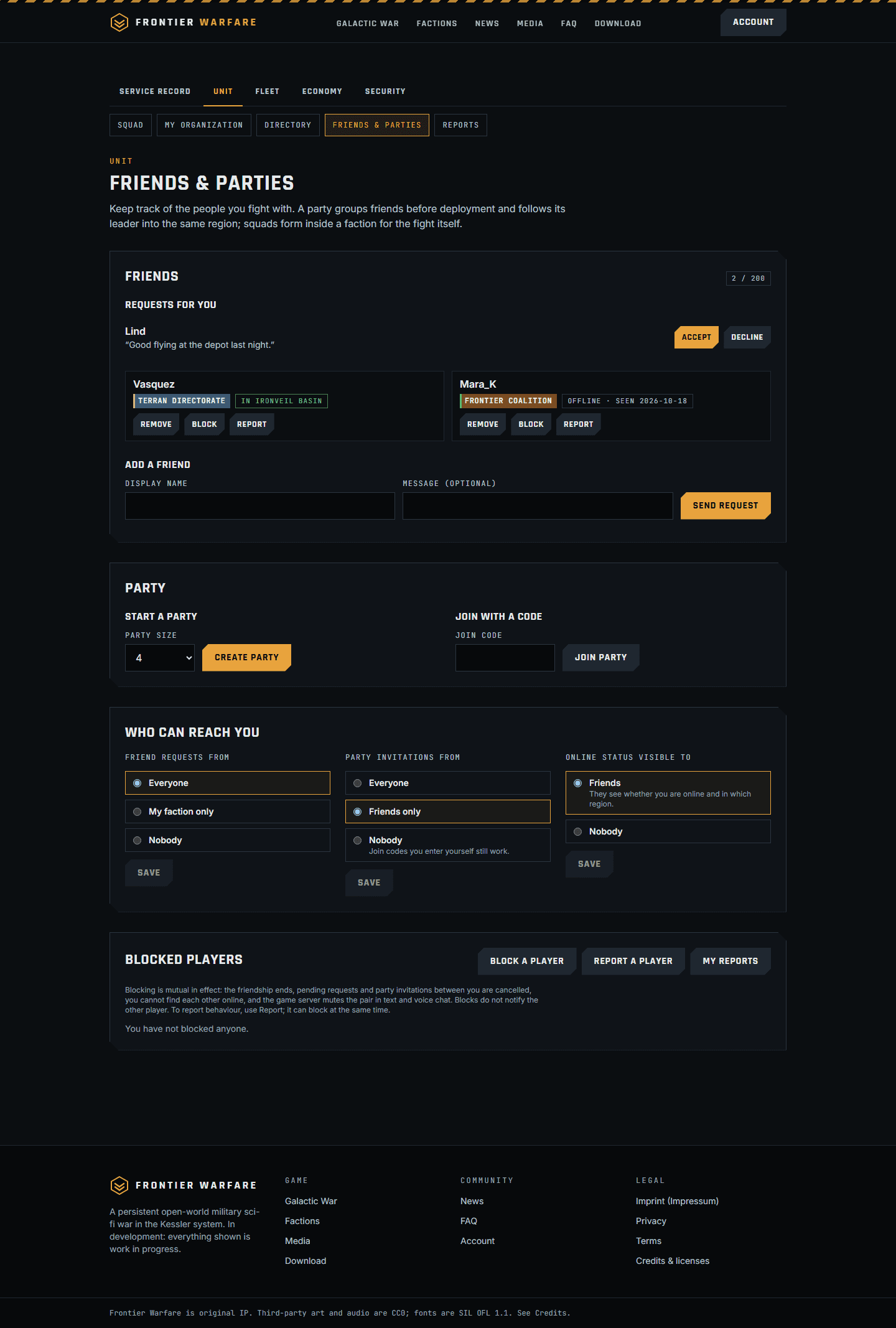Open Factions in the top navigation
Image resolution: width=896 pixels, height=1328 pixels.
point(437,24)
